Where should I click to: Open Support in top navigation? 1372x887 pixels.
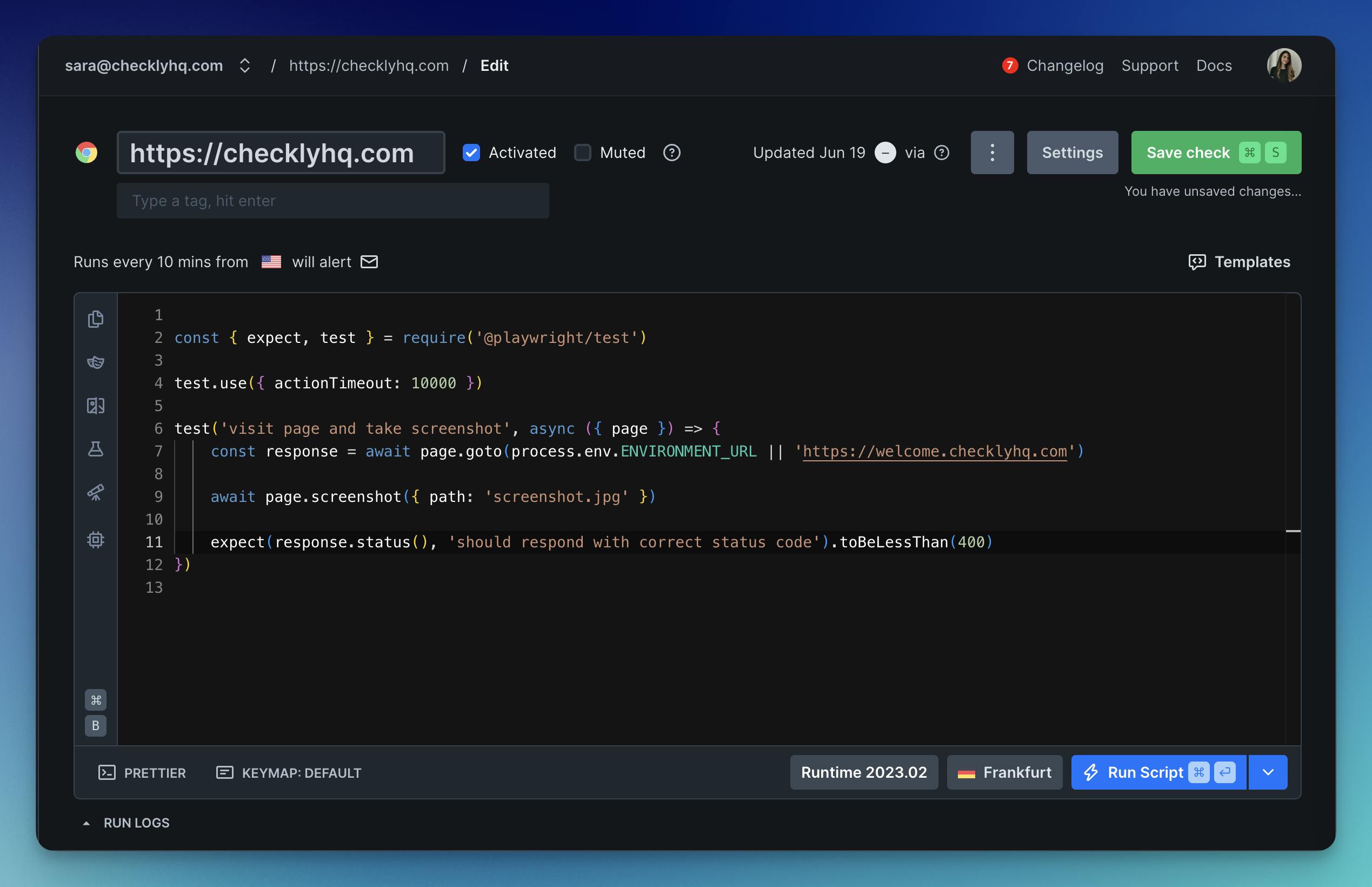click(1149, 65)
